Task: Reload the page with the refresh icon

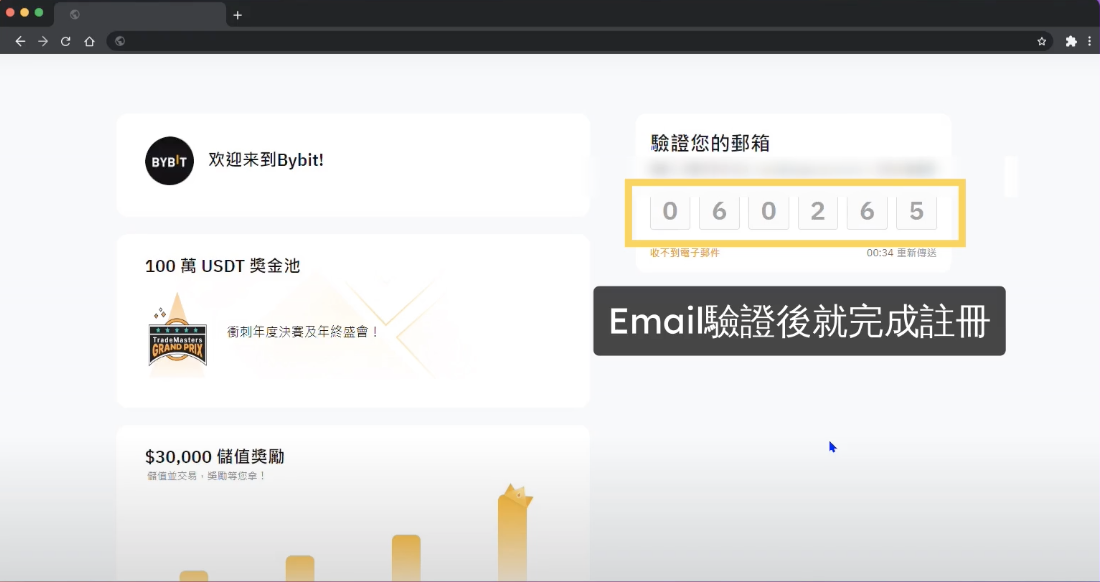Action: click(66, 41)
